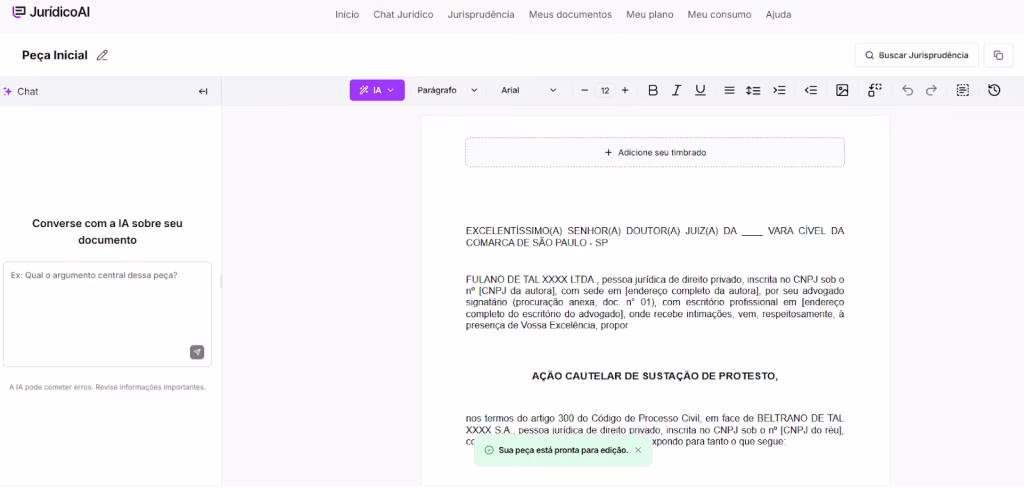The height and width of the screenshot is (488, 1024).
Task: Insert an image into the document
Action: tap(842, 90)
